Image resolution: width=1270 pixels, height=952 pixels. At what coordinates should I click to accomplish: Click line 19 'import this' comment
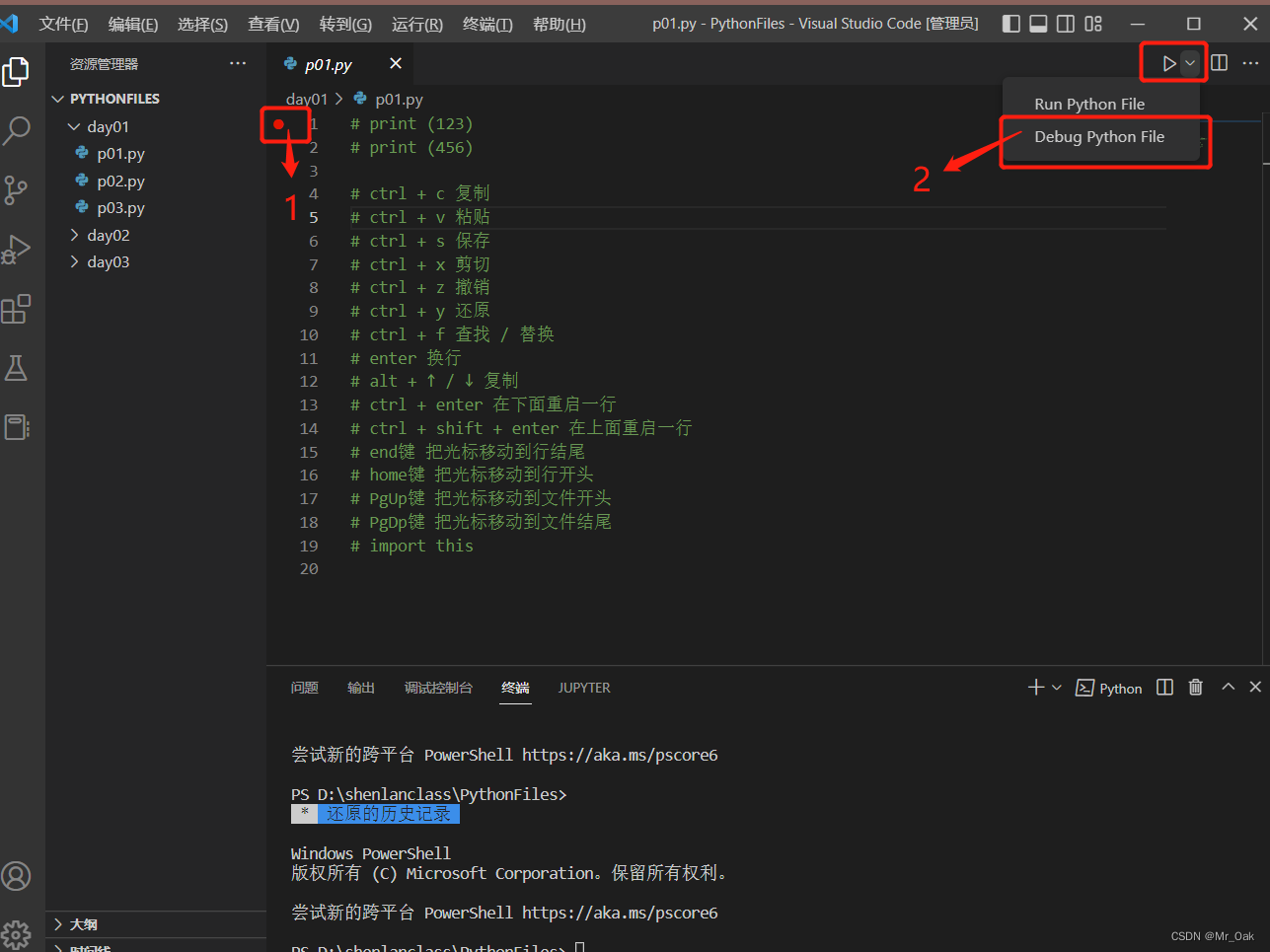pyautogui.click(x=411, y=546)
